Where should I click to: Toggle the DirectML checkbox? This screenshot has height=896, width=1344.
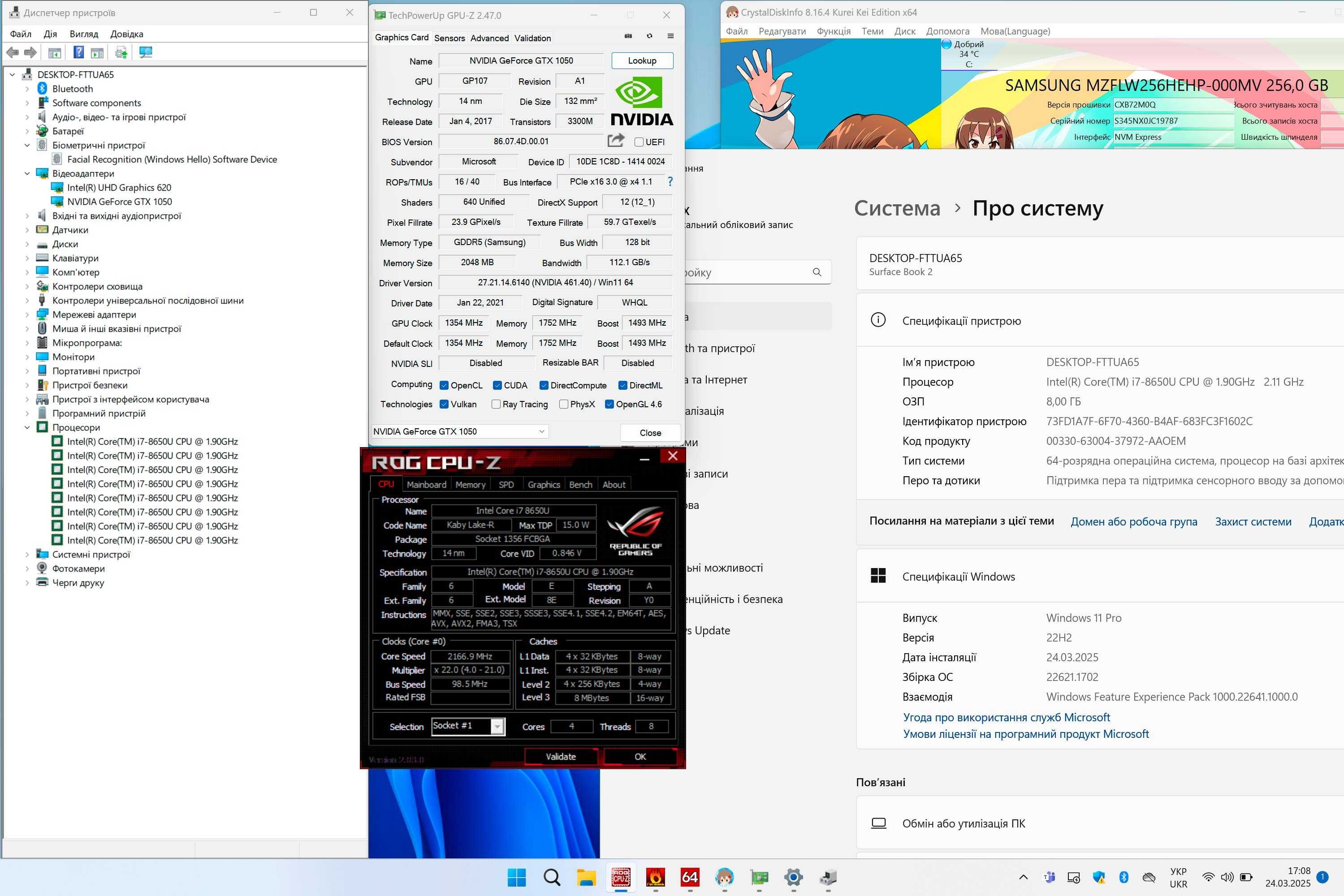point(623,385)
